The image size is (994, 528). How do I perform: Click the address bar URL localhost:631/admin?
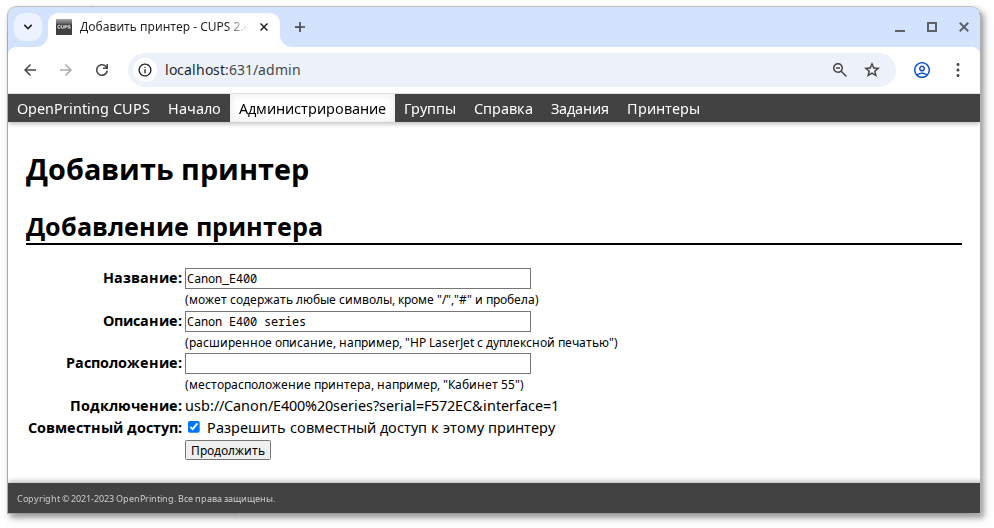(233, 70)
